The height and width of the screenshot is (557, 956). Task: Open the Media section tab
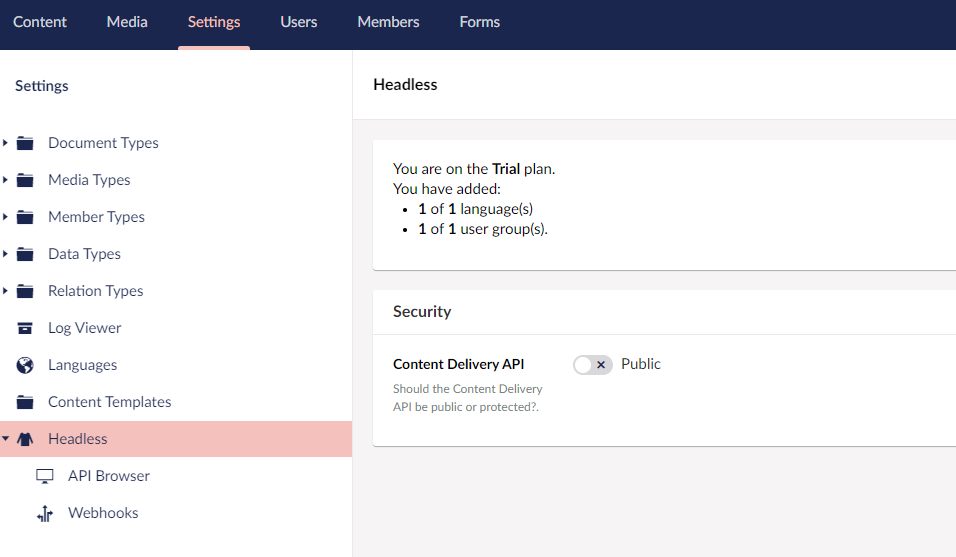click(127, 22)
